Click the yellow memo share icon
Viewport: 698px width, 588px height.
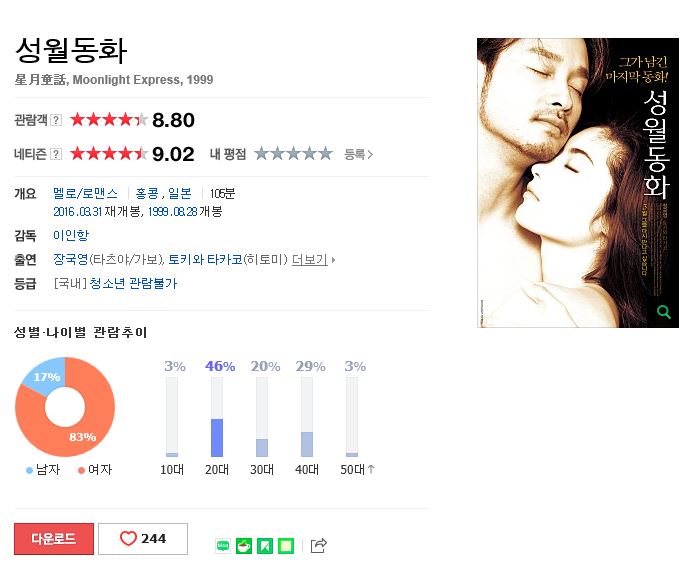(x=286, y=545)
